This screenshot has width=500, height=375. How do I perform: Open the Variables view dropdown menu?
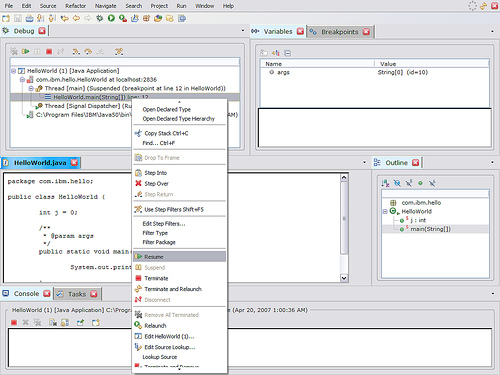pos(492,31)
